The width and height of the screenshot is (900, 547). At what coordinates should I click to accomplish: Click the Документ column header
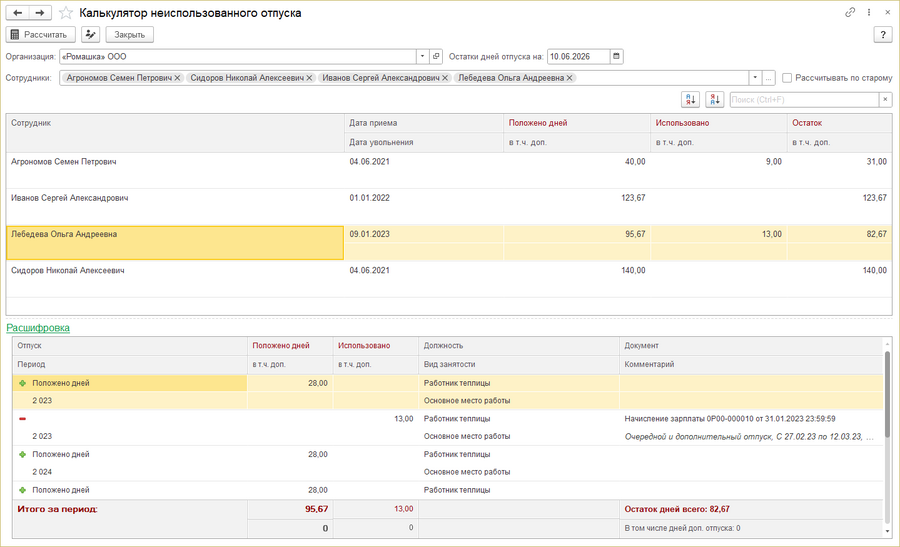[x=751, y=346]
